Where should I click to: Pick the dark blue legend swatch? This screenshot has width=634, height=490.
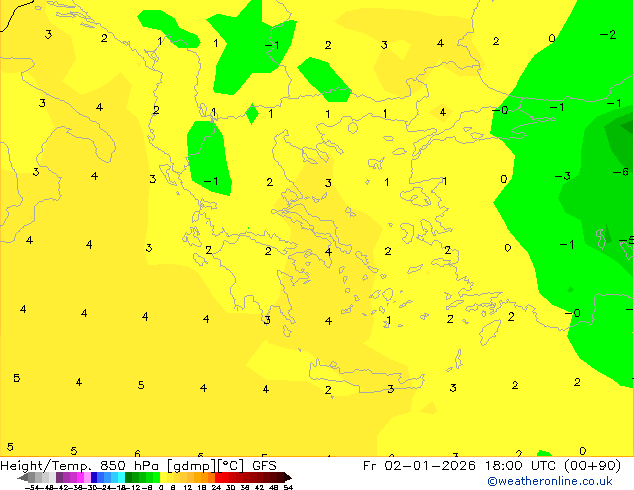[x=94, y=477]
